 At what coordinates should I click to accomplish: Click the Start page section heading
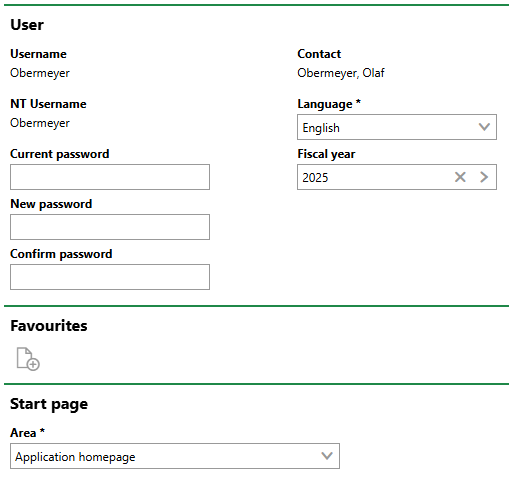(49, 404)
